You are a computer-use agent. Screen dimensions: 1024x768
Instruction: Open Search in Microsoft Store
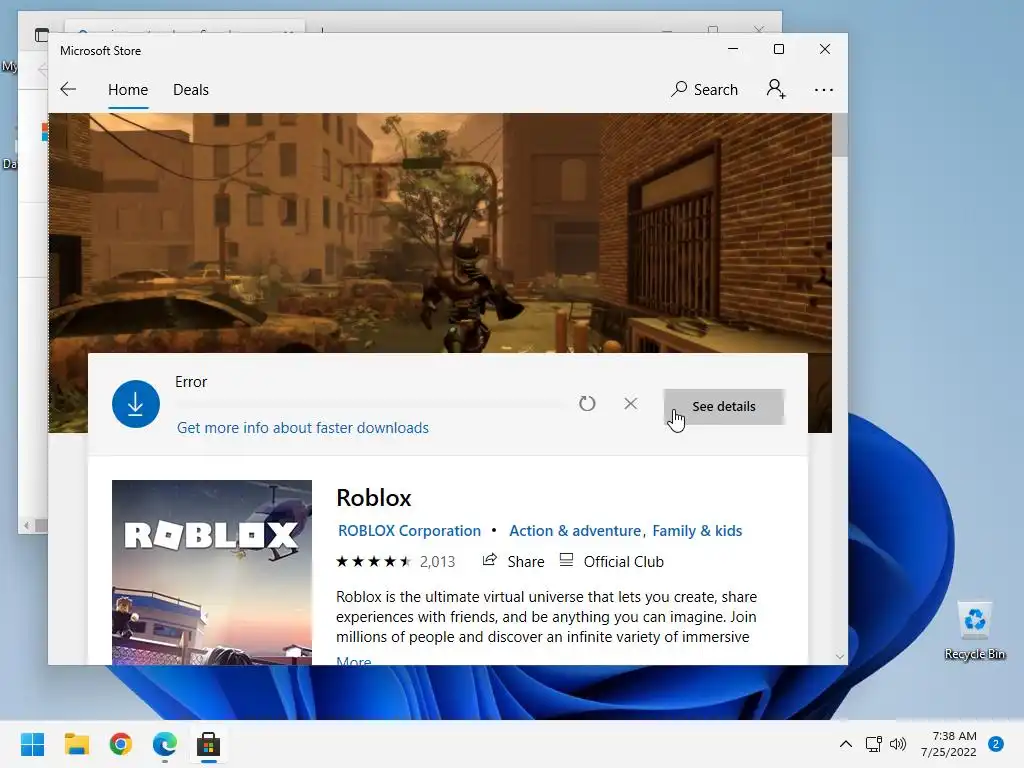[704, 89]
